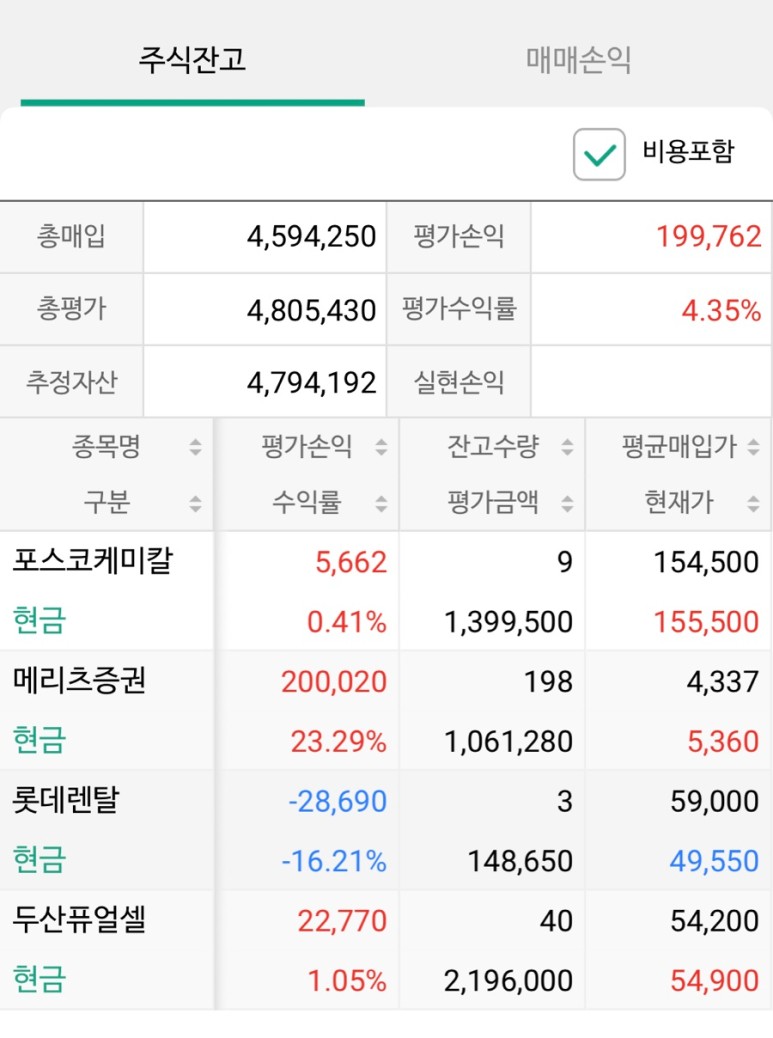This screenshot has height=1038, width=773.
Task: Tap 현금 label under 롯데렌탈
Action: pyautogui.click(x=39, y=860)
